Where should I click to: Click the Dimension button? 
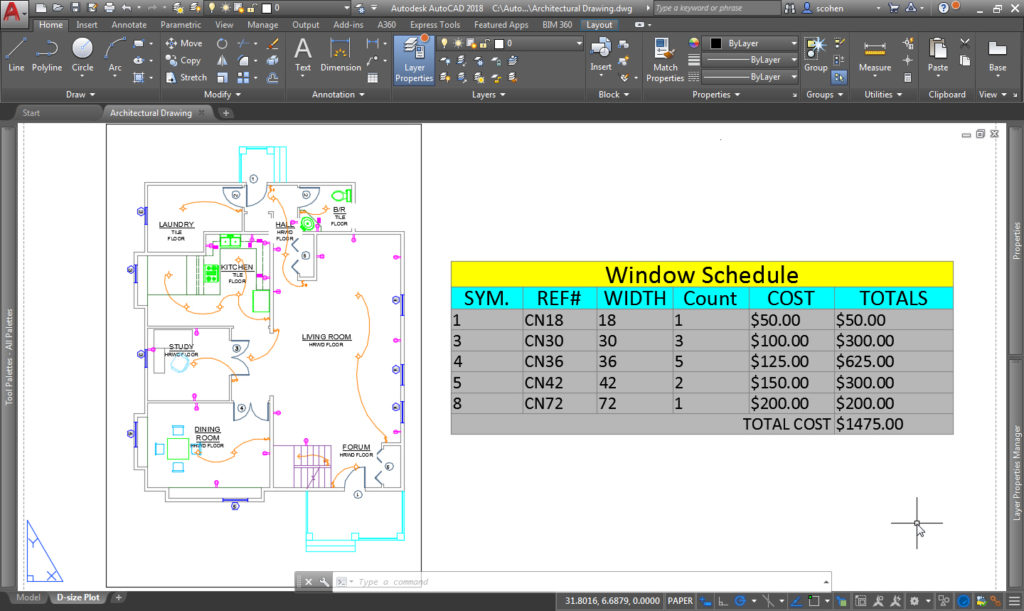pos(340,57)
